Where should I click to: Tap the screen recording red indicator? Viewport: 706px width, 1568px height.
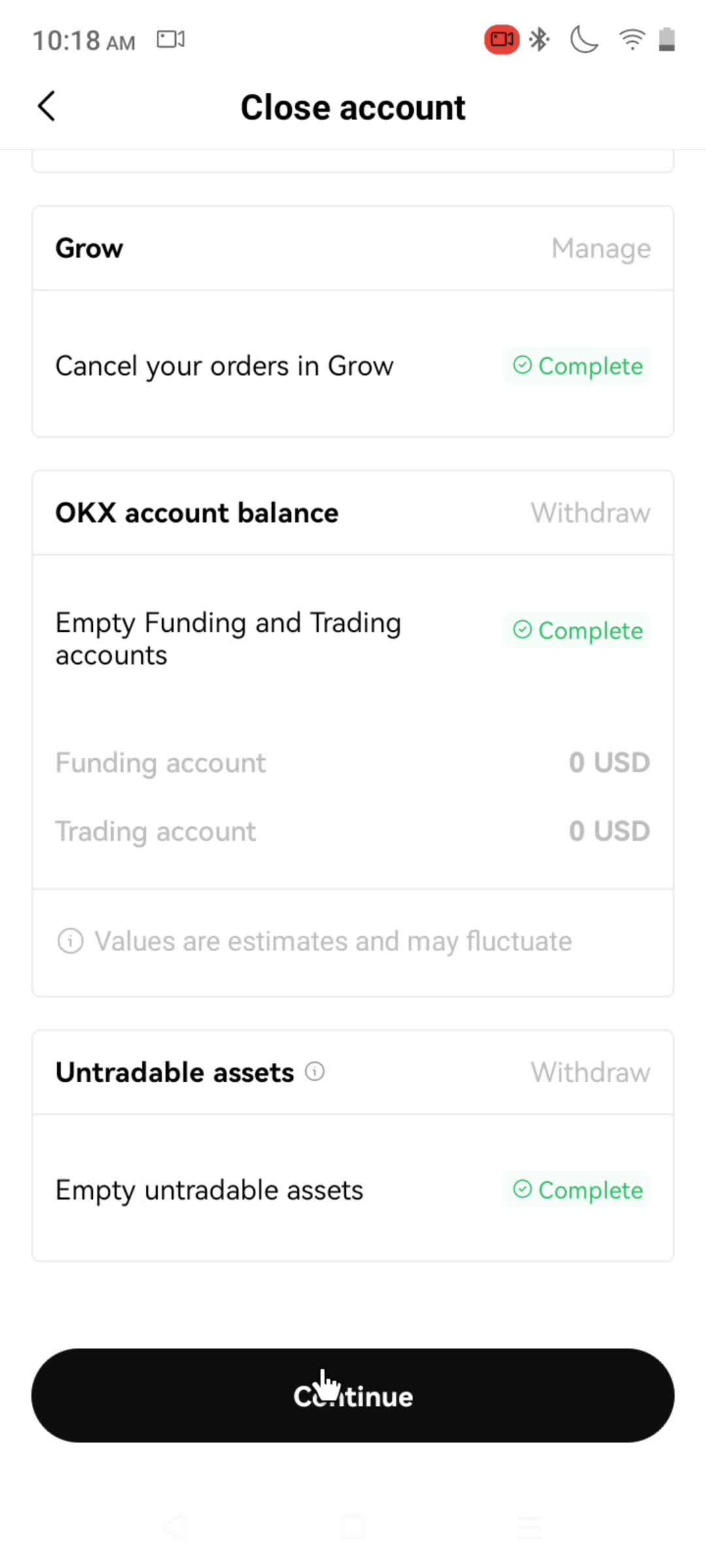pos(501,40)
